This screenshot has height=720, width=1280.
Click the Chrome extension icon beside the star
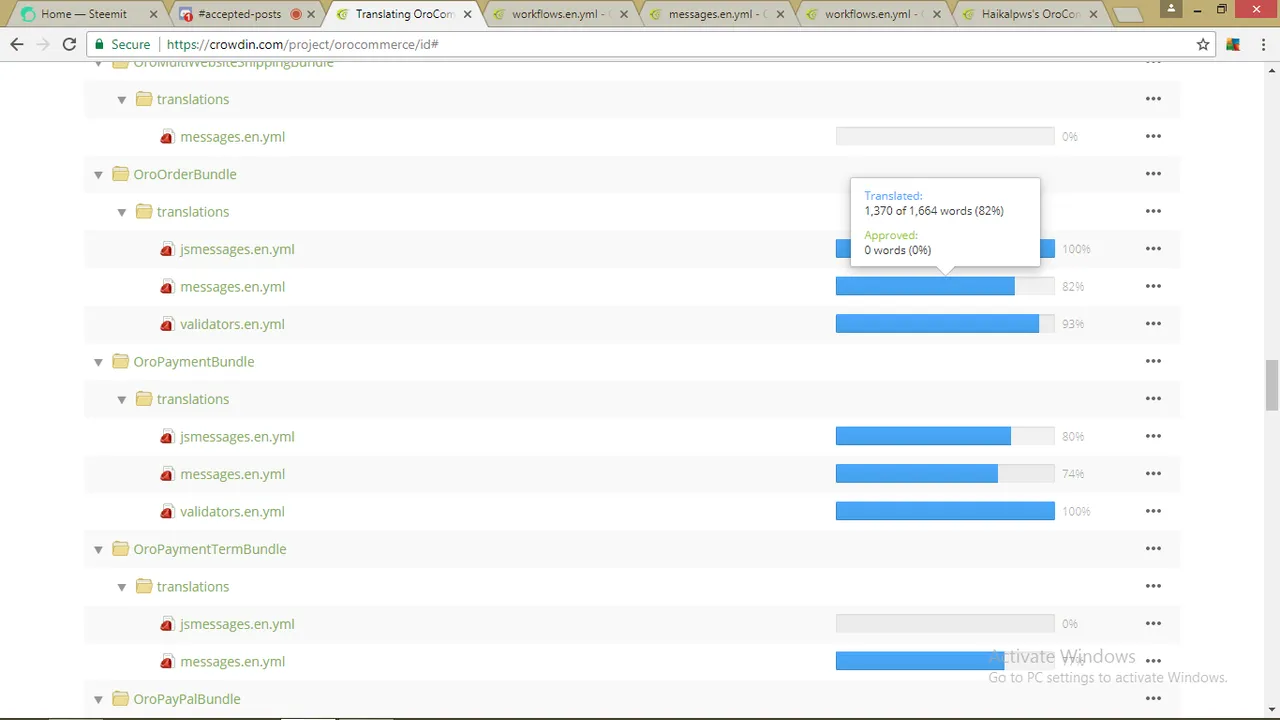1233,44
